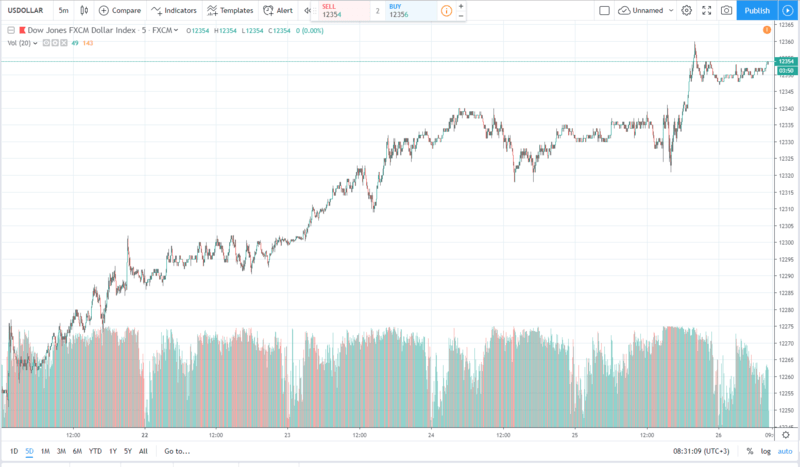
Task: Click the 0 (0.00%) change value in legend
Action: click(310, 31)
